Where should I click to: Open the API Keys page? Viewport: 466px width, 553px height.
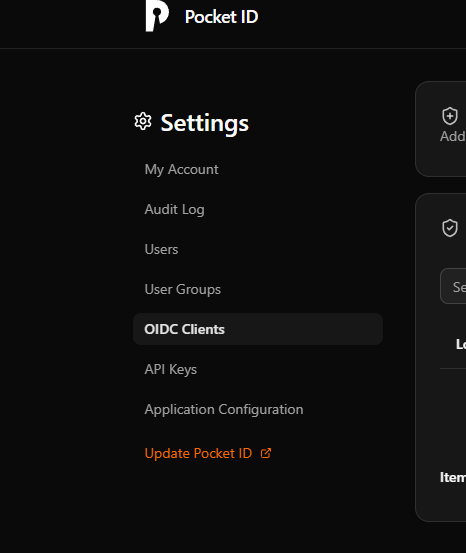point(170,369)
